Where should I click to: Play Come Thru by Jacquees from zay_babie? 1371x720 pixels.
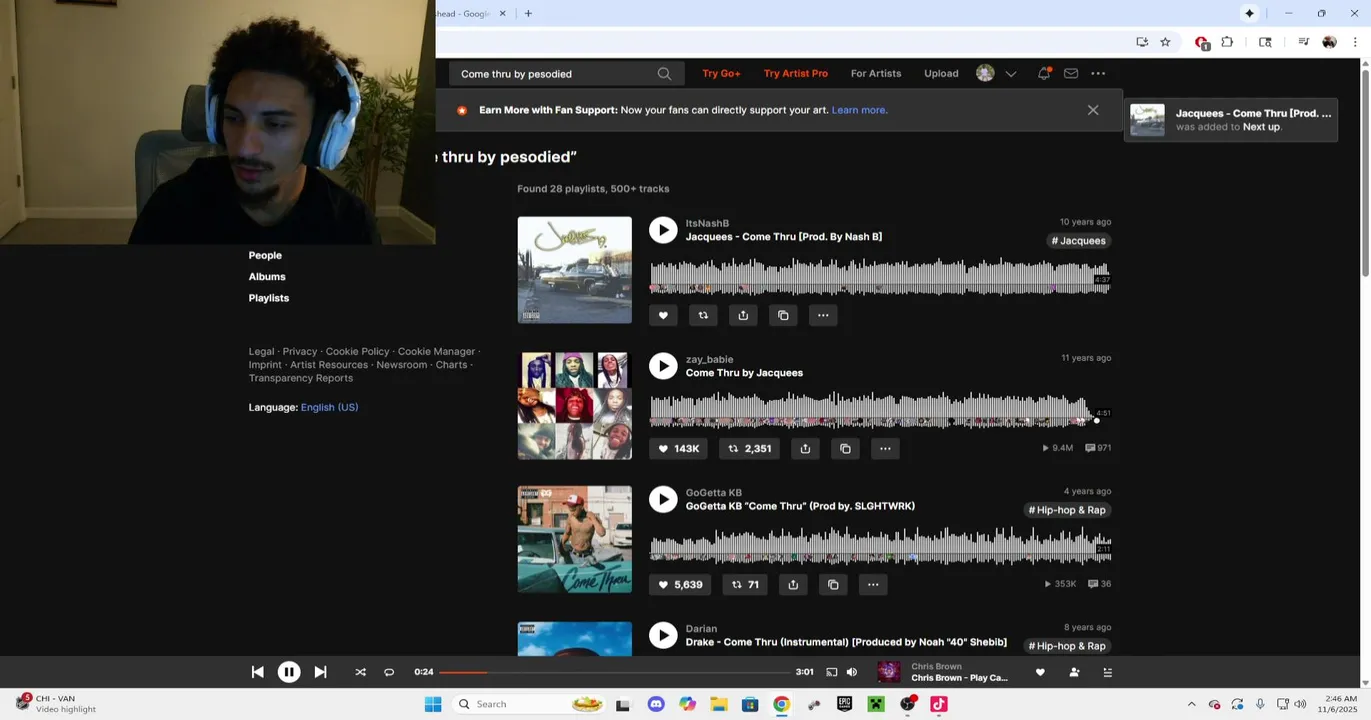pos(663,366)
